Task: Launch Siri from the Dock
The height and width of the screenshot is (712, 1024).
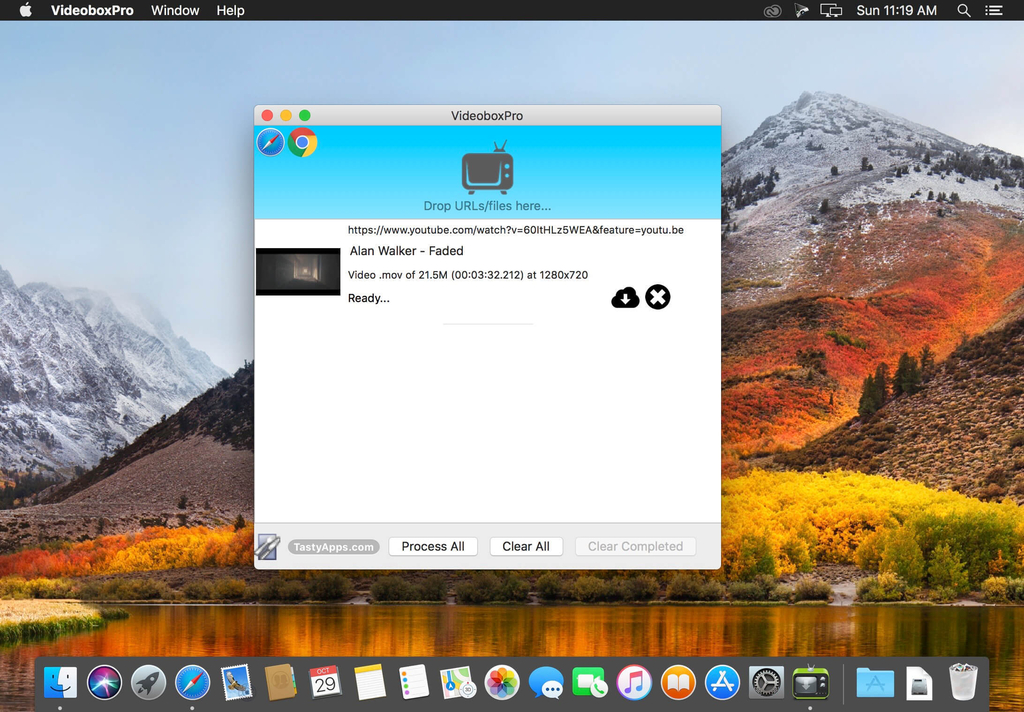Action: (104, 683)
